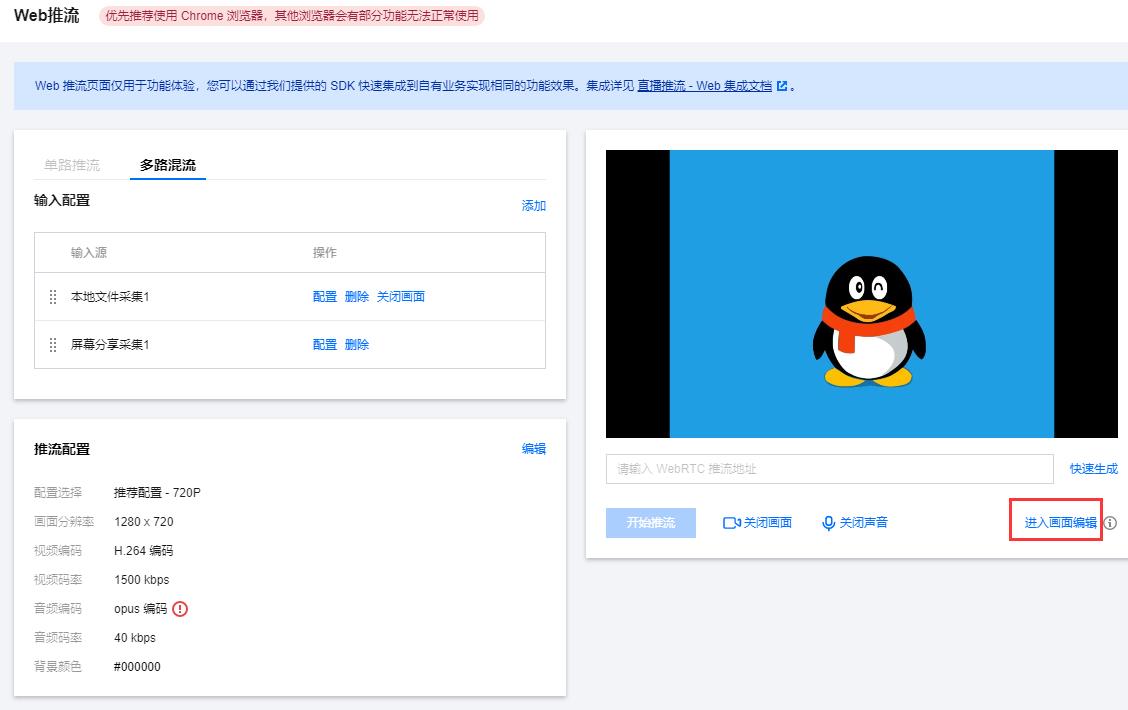Click the 40 kbps audio bitrate value

click(x=135, y=637)
